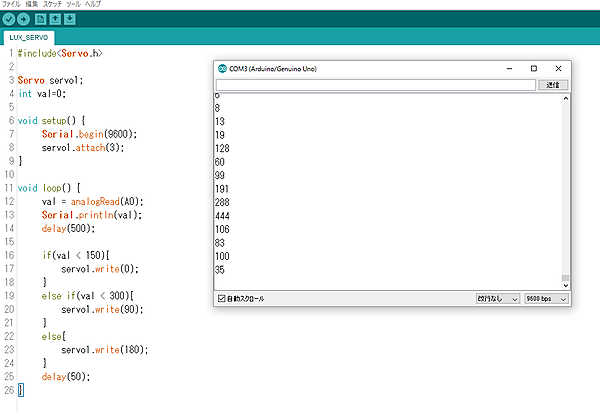Open the 改行なし line ending dropdown
This screenshot has width=600, height=413.
click(498, 298)
